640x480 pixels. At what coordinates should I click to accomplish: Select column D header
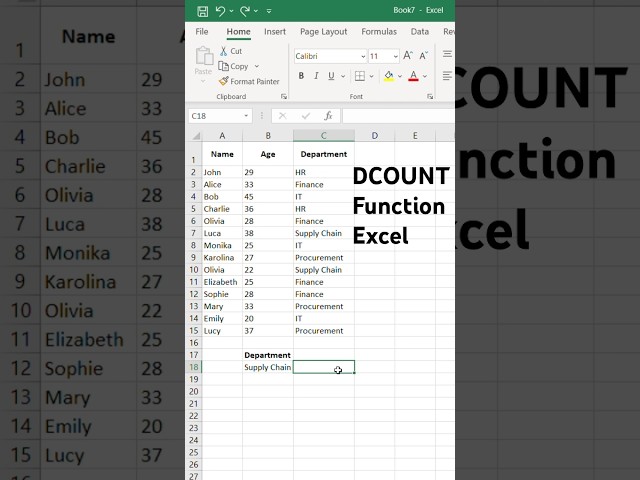tap(374, 136)
